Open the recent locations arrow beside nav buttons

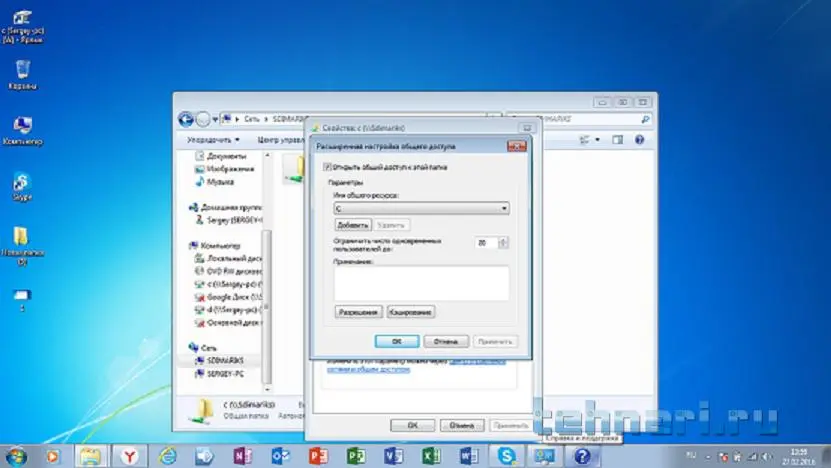215,119
